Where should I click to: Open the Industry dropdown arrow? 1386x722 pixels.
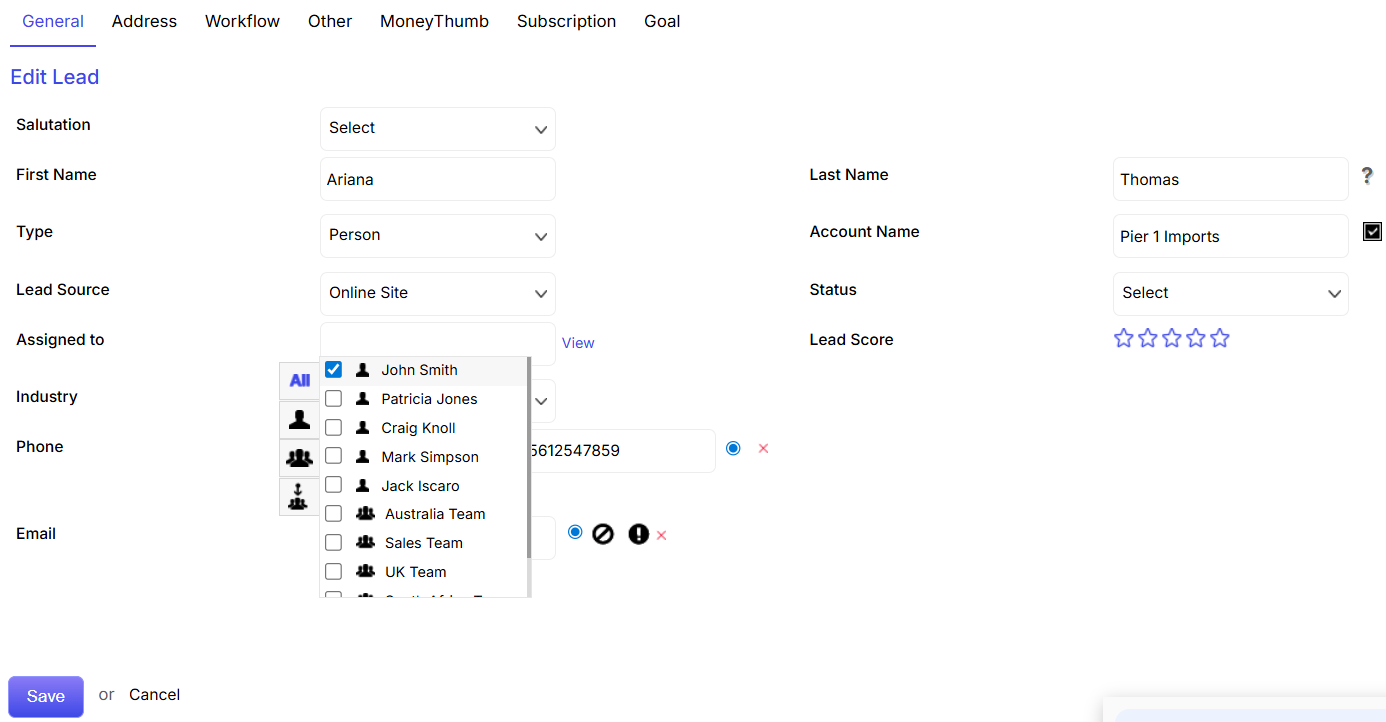[x=541, y=402]
